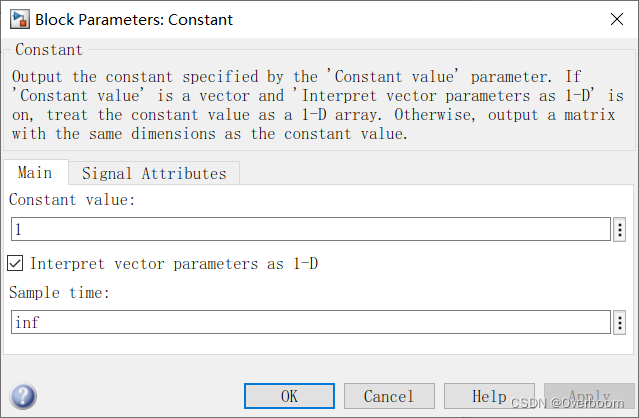Switch to the Main tab
Viewport: 639px width, 418px height.
pyautogui.click(x=35, y=172)
